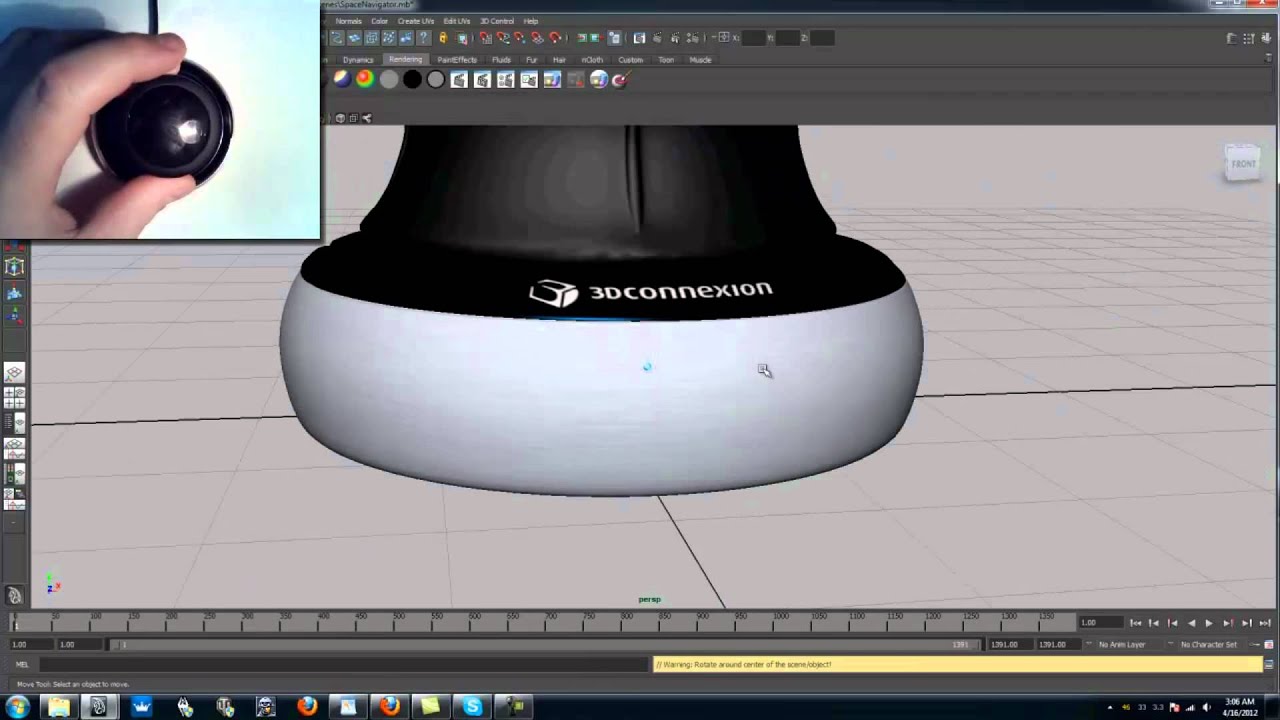Image resolution: width=1280 pixels, height=720 pixels.
Task: Go to start of playback range
Action: click(1135, 623)
